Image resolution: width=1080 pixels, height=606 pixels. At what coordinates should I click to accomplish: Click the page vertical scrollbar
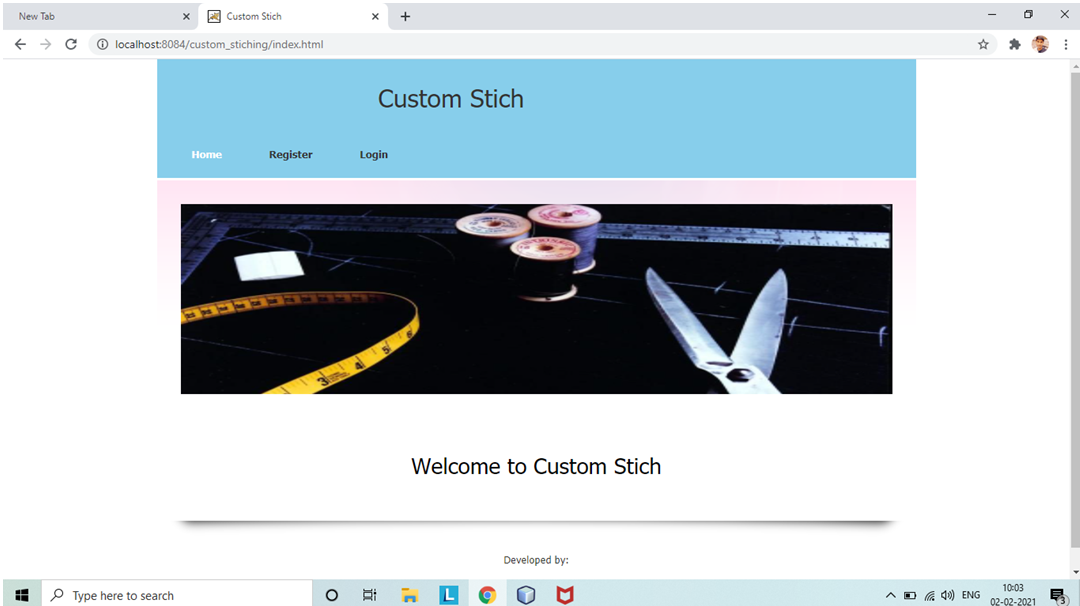tap(1075, 310)
